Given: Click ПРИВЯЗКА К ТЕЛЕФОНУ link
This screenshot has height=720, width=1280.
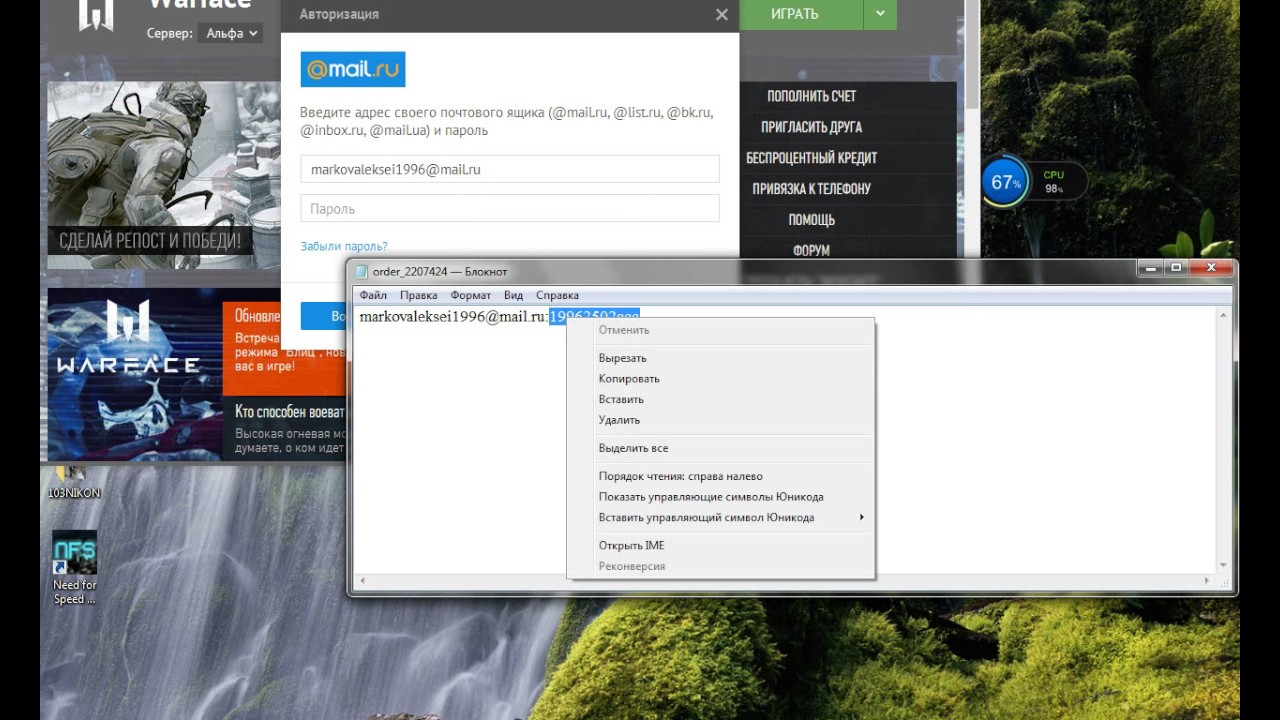Looking at the screenshot, I should [811, 189].
